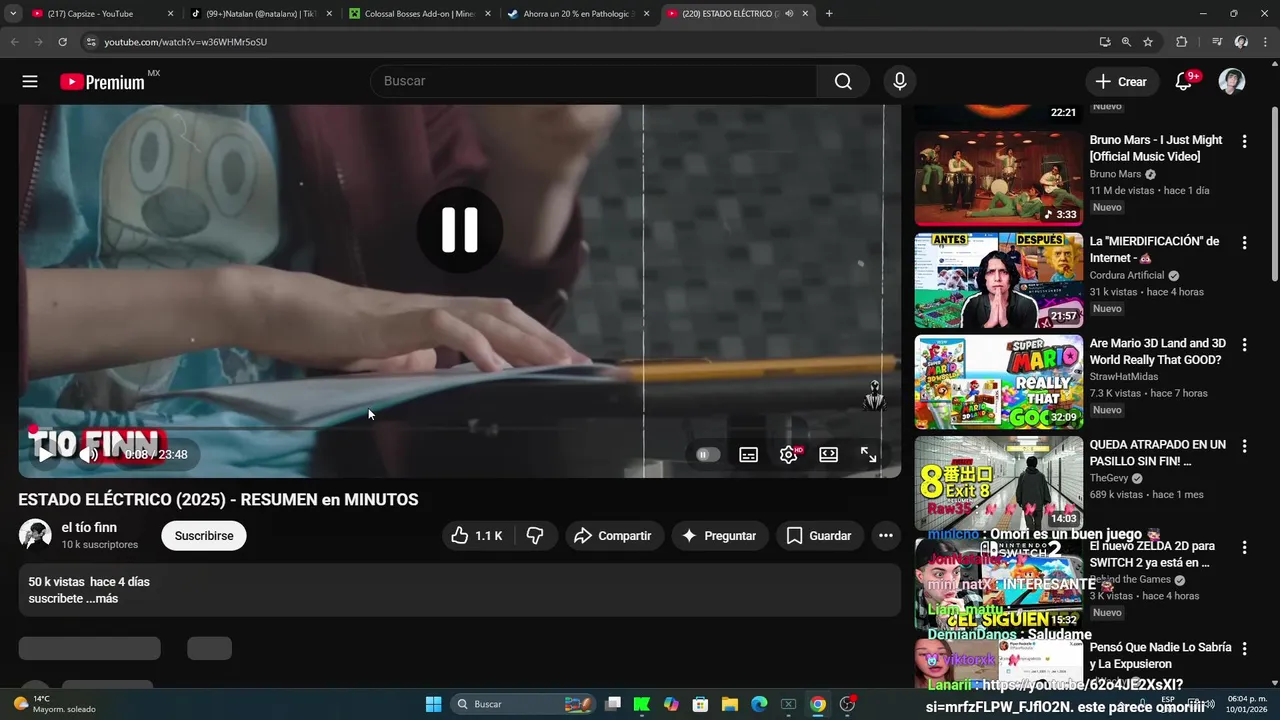Open options menu for Bruno Mars video
The height and width of the screenshot is (720, 1280).
click(1244, 142)
